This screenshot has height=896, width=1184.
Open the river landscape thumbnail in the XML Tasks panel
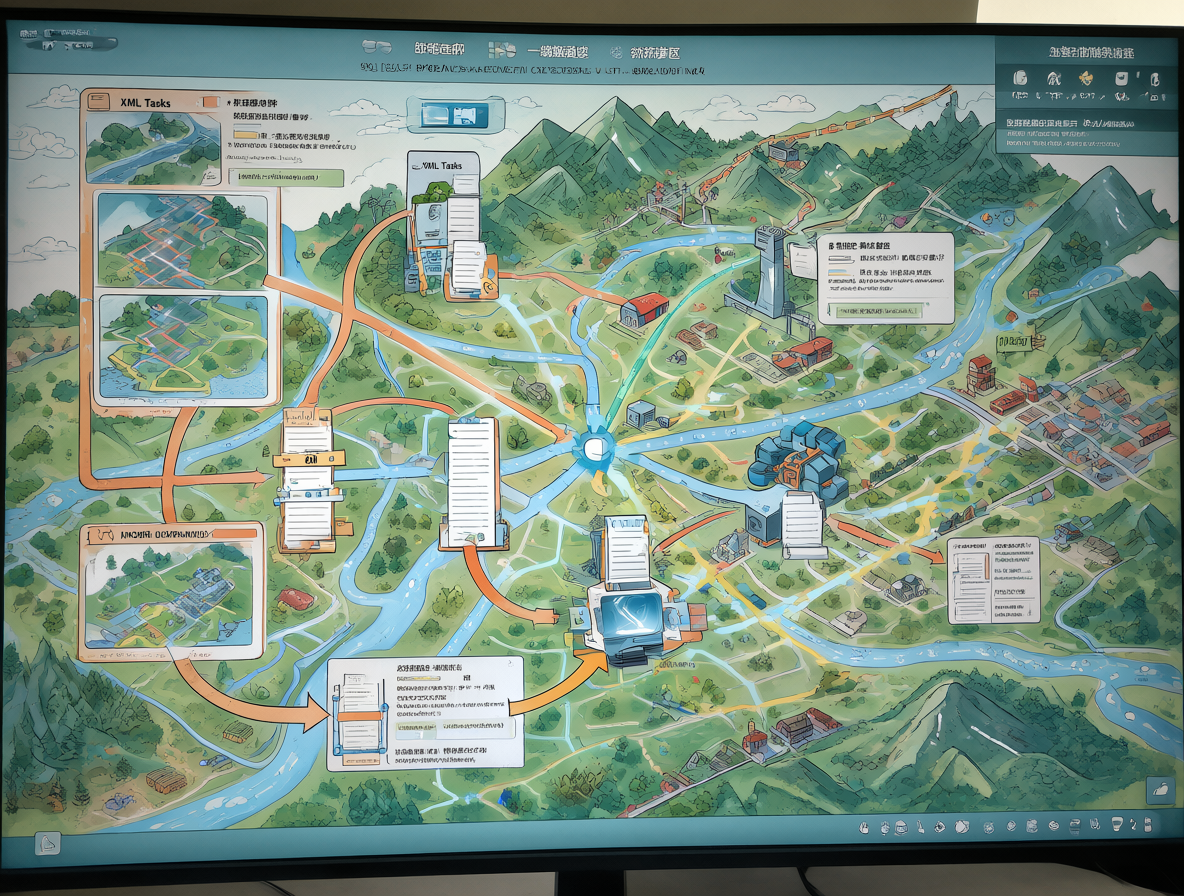pyautogui.click(x=153, y=148)
